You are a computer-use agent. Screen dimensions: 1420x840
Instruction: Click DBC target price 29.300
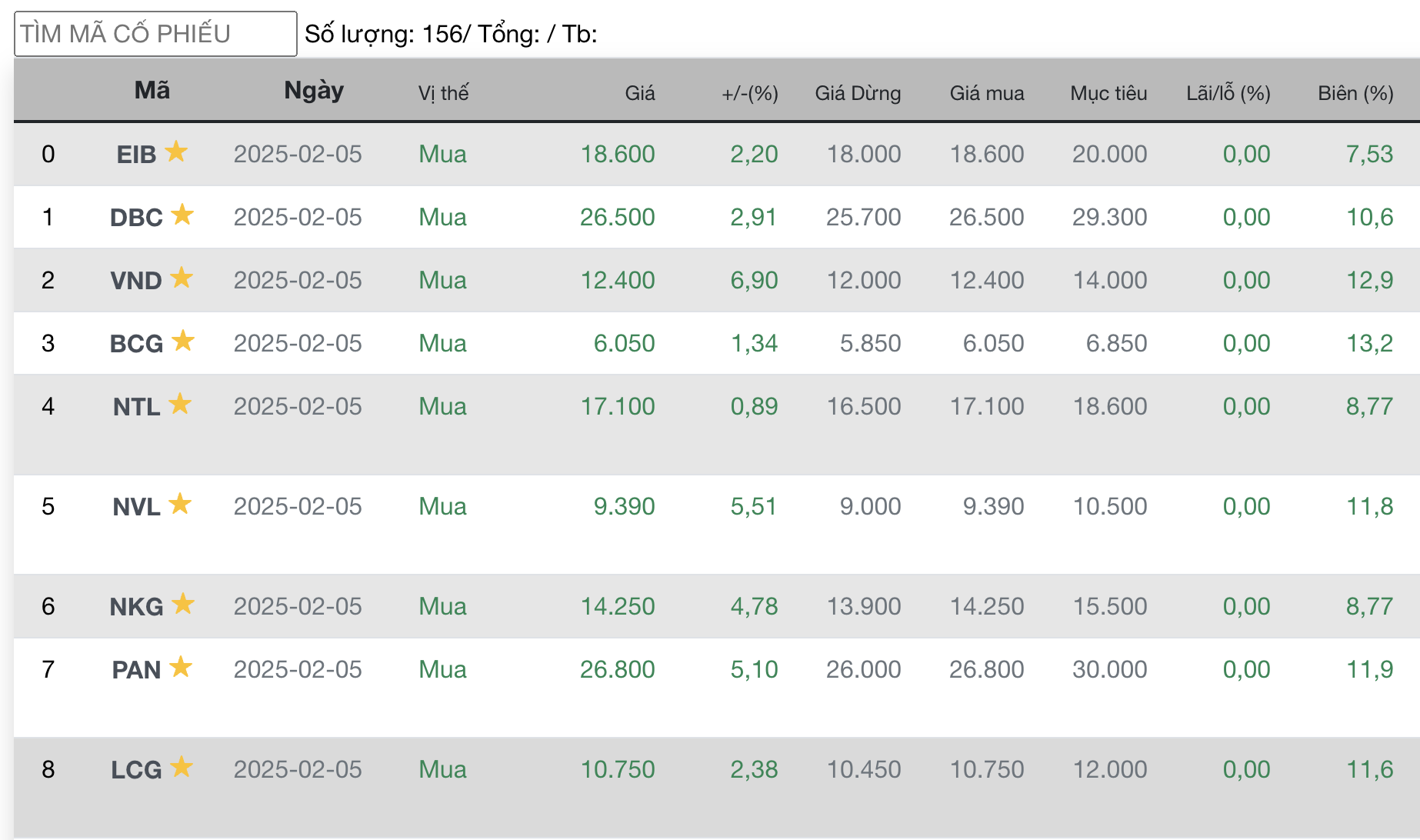pos(1110,217)
